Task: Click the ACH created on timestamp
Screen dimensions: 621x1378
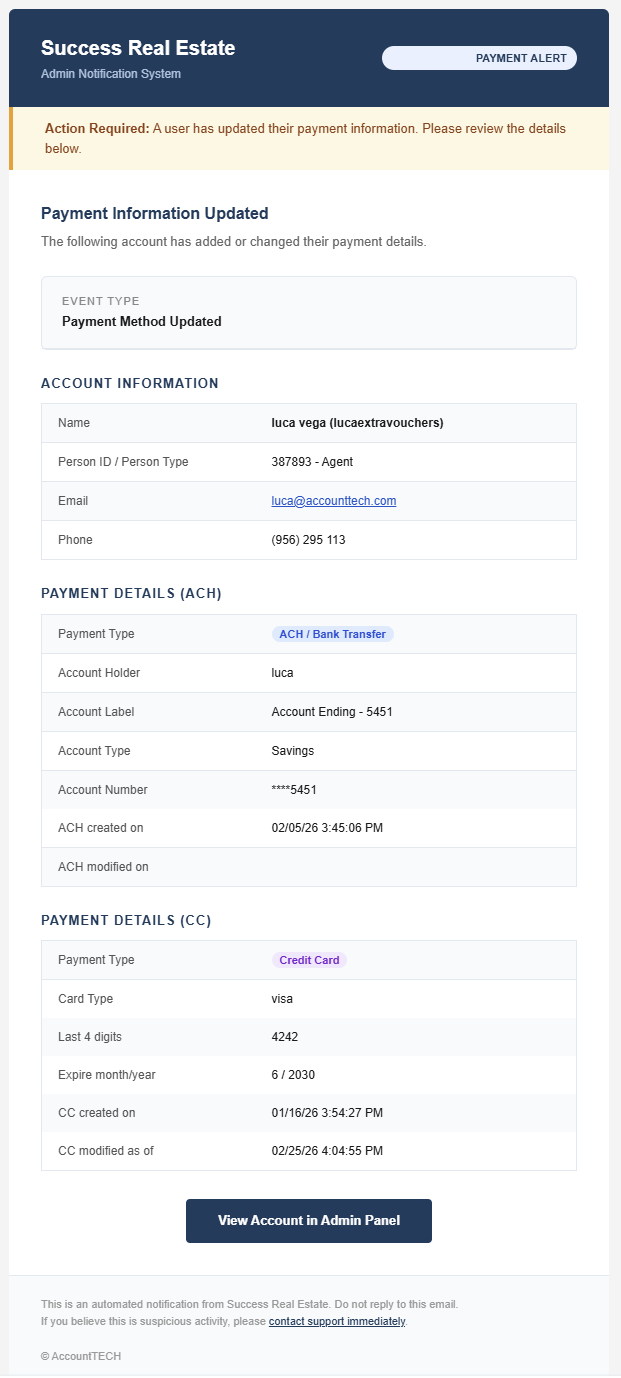Action: coord(327,828)
